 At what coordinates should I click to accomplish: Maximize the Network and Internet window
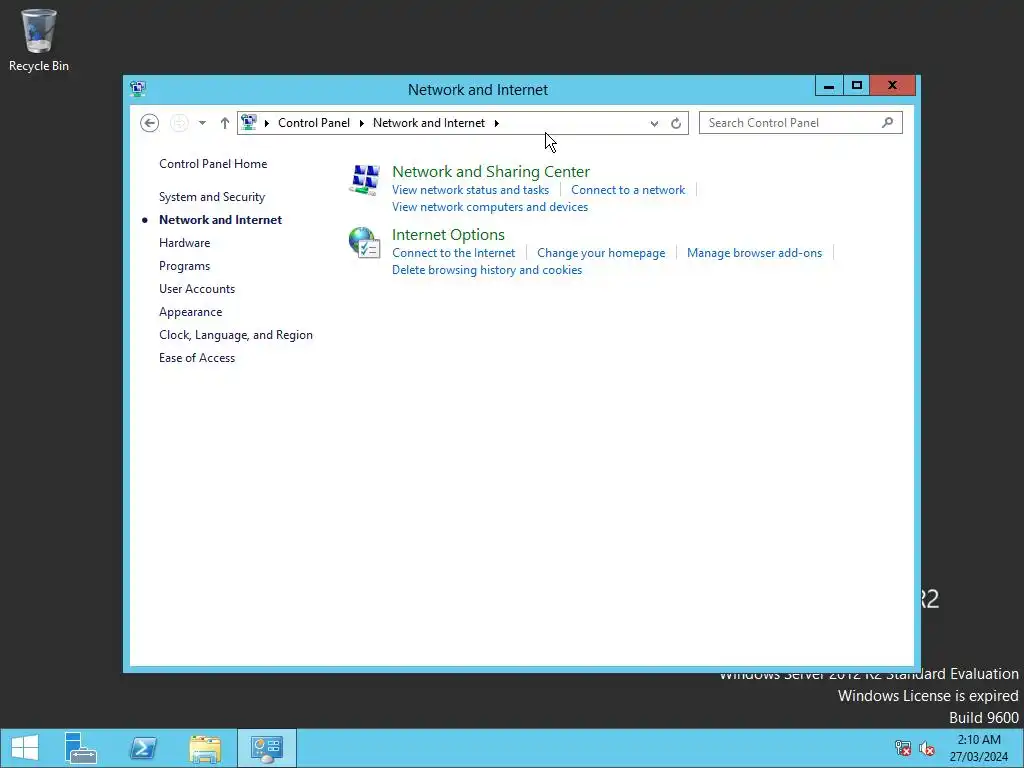point(856,86)
